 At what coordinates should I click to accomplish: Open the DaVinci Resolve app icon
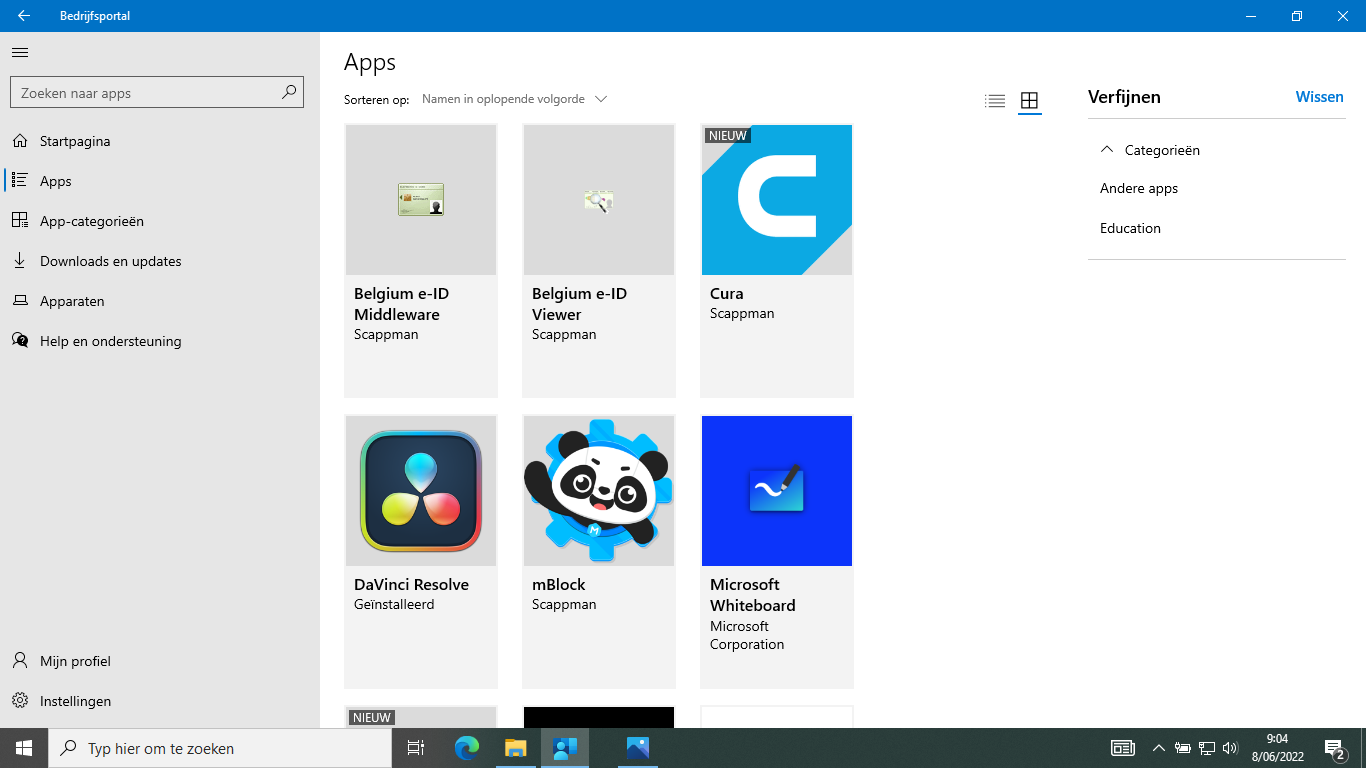tap(421, 491)
